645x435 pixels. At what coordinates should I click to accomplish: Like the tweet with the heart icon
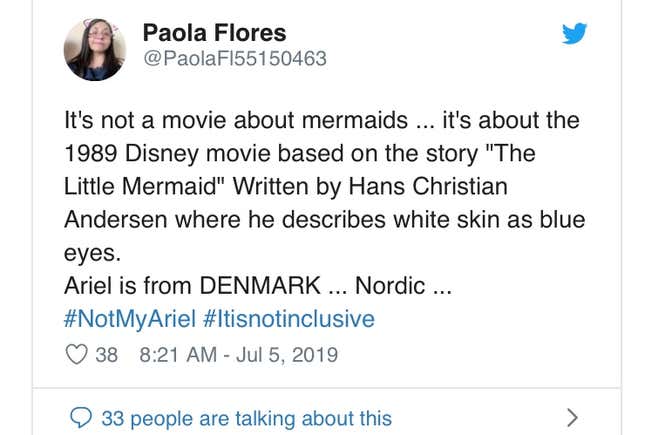tap(77, 354)
